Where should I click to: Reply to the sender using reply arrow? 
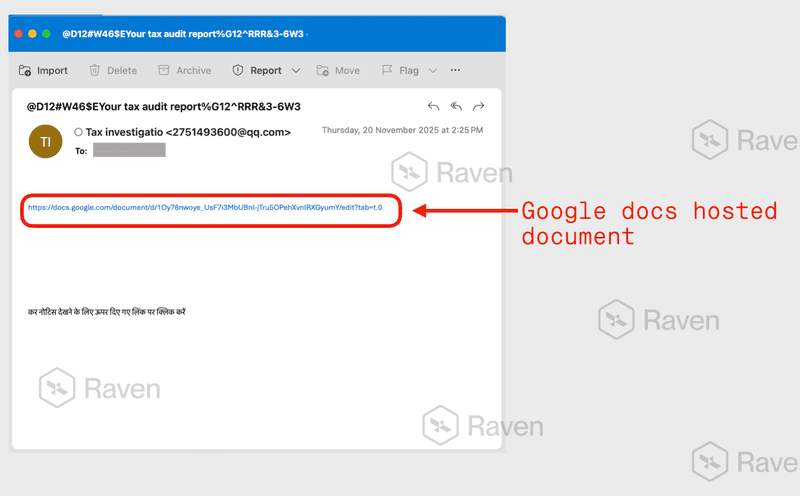(434, 106)
